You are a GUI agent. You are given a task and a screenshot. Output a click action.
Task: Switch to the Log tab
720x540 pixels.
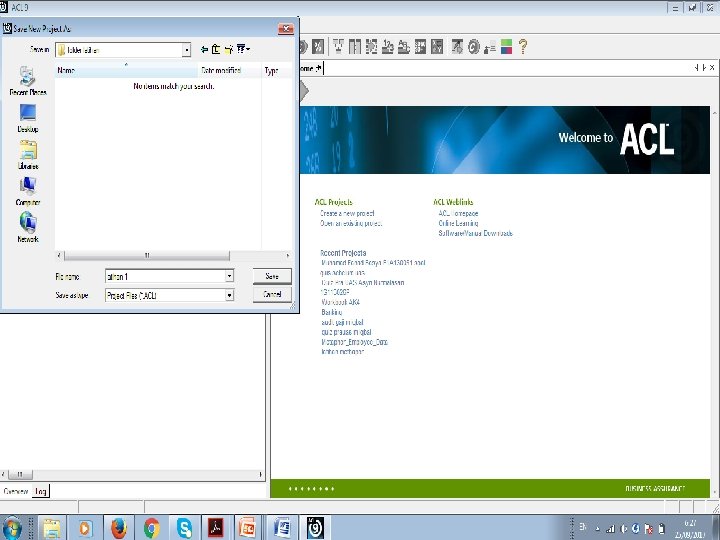pyautogui.click(x=41, y=491)
